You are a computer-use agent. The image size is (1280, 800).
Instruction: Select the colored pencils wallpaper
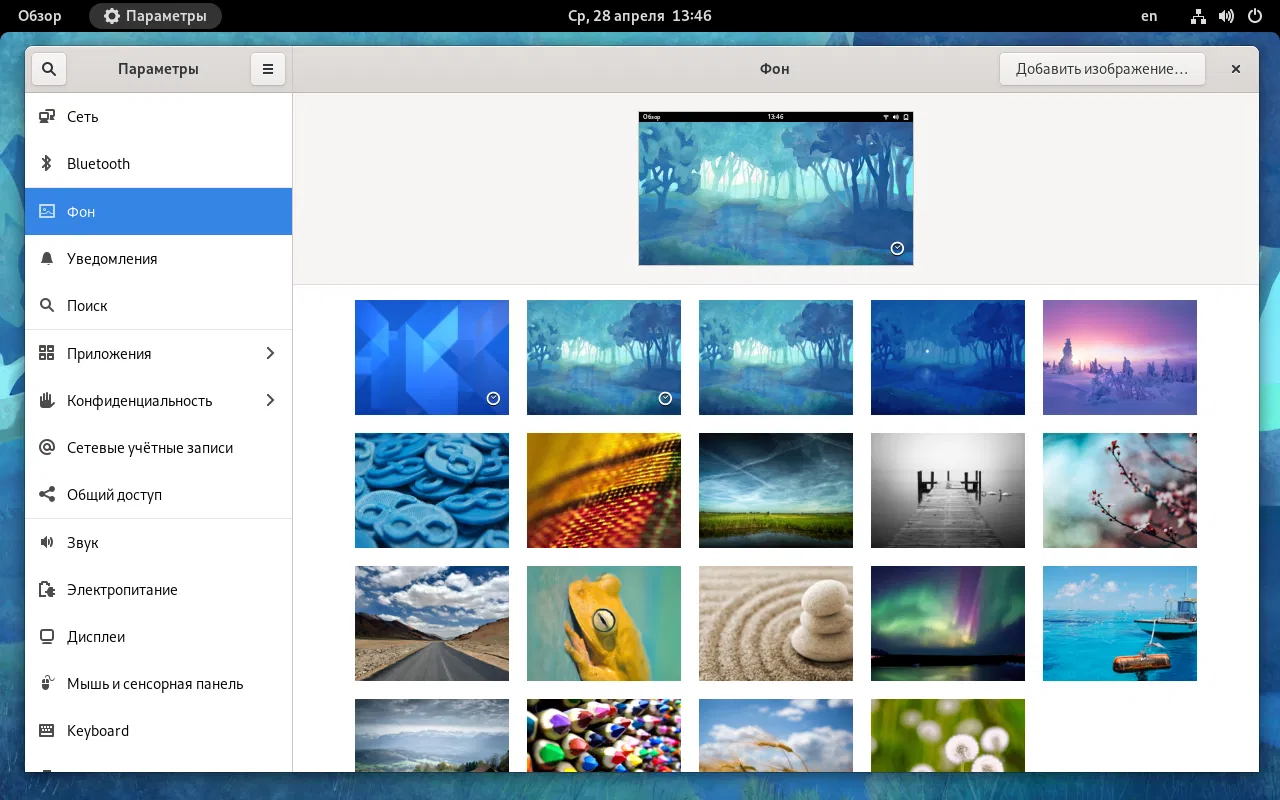[x=604, y=735]
